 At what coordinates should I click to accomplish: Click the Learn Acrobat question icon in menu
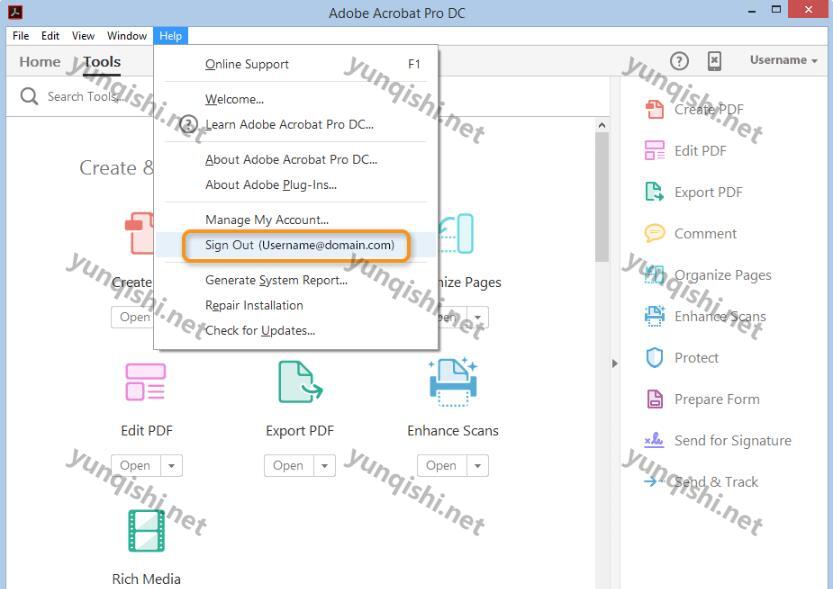point(188,124)
